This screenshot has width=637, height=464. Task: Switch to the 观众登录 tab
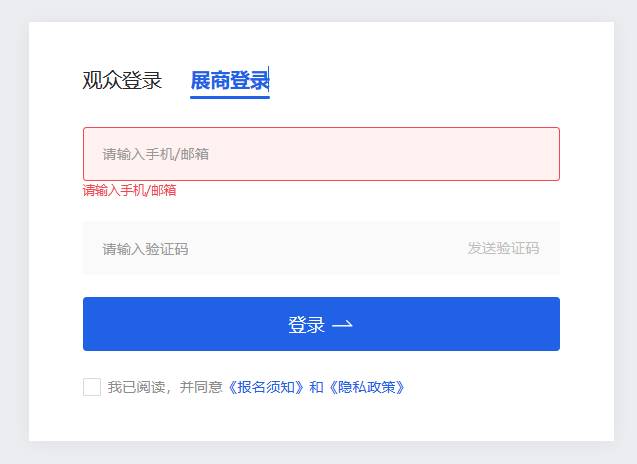(x=122, y=80)
